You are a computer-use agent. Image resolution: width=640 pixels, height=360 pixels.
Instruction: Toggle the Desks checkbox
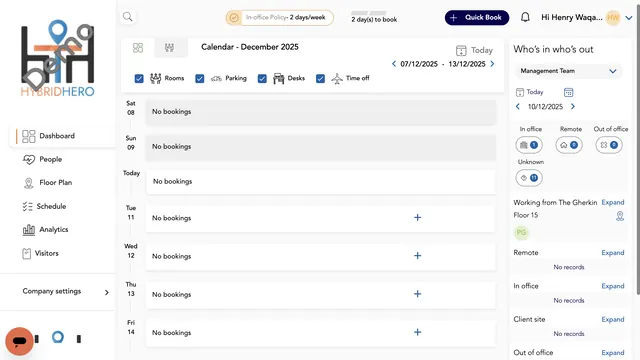(x=262, y=78)
